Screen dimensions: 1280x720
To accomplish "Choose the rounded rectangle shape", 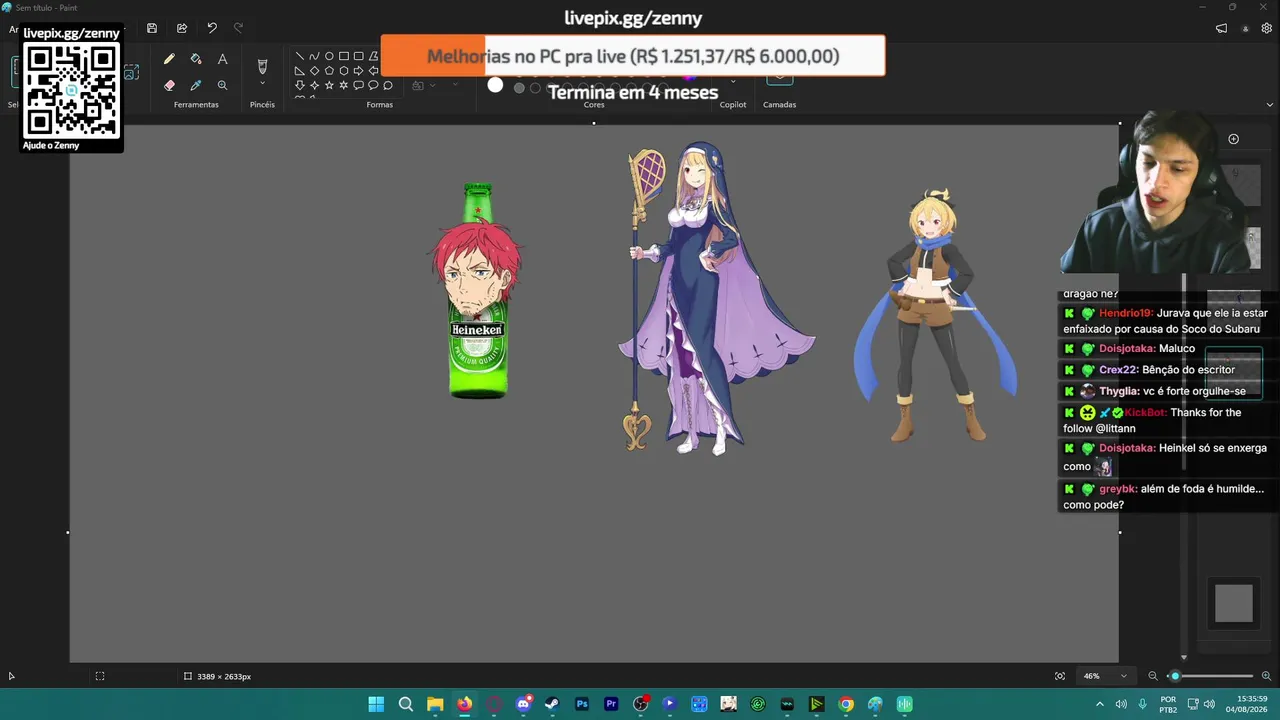I will pos(358,56).
